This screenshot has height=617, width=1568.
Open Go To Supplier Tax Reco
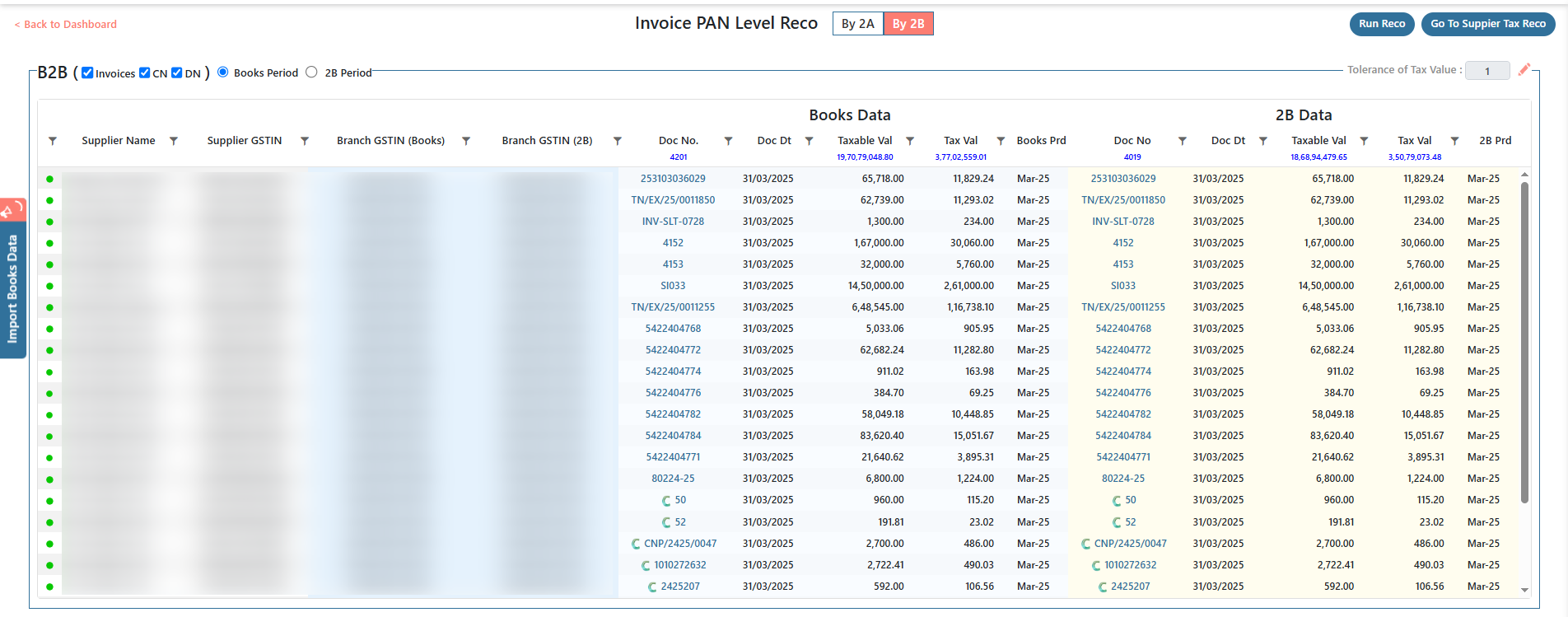(x=1488, y=24)
